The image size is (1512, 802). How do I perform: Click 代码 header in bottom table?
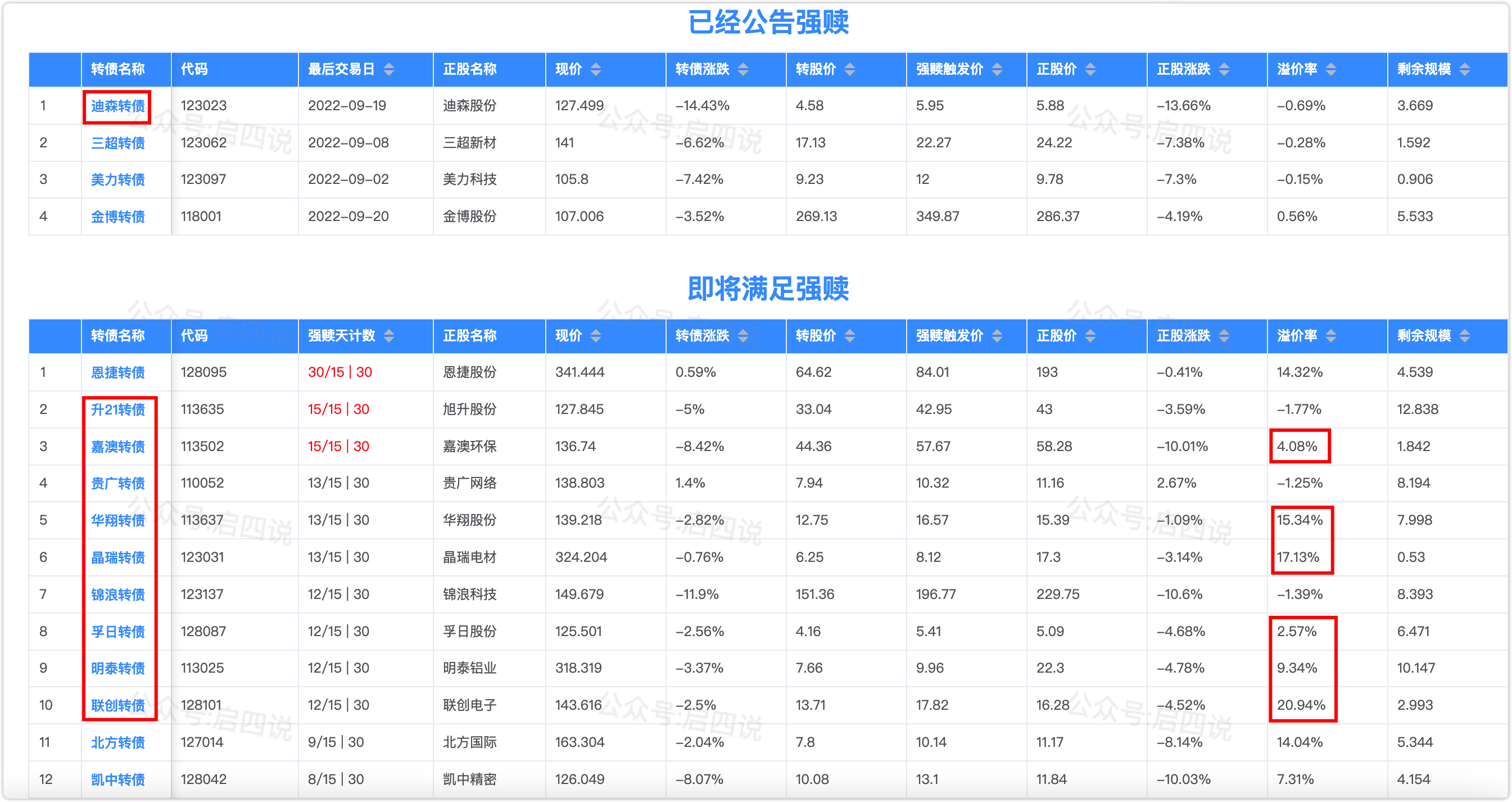[x=194, y=336]
